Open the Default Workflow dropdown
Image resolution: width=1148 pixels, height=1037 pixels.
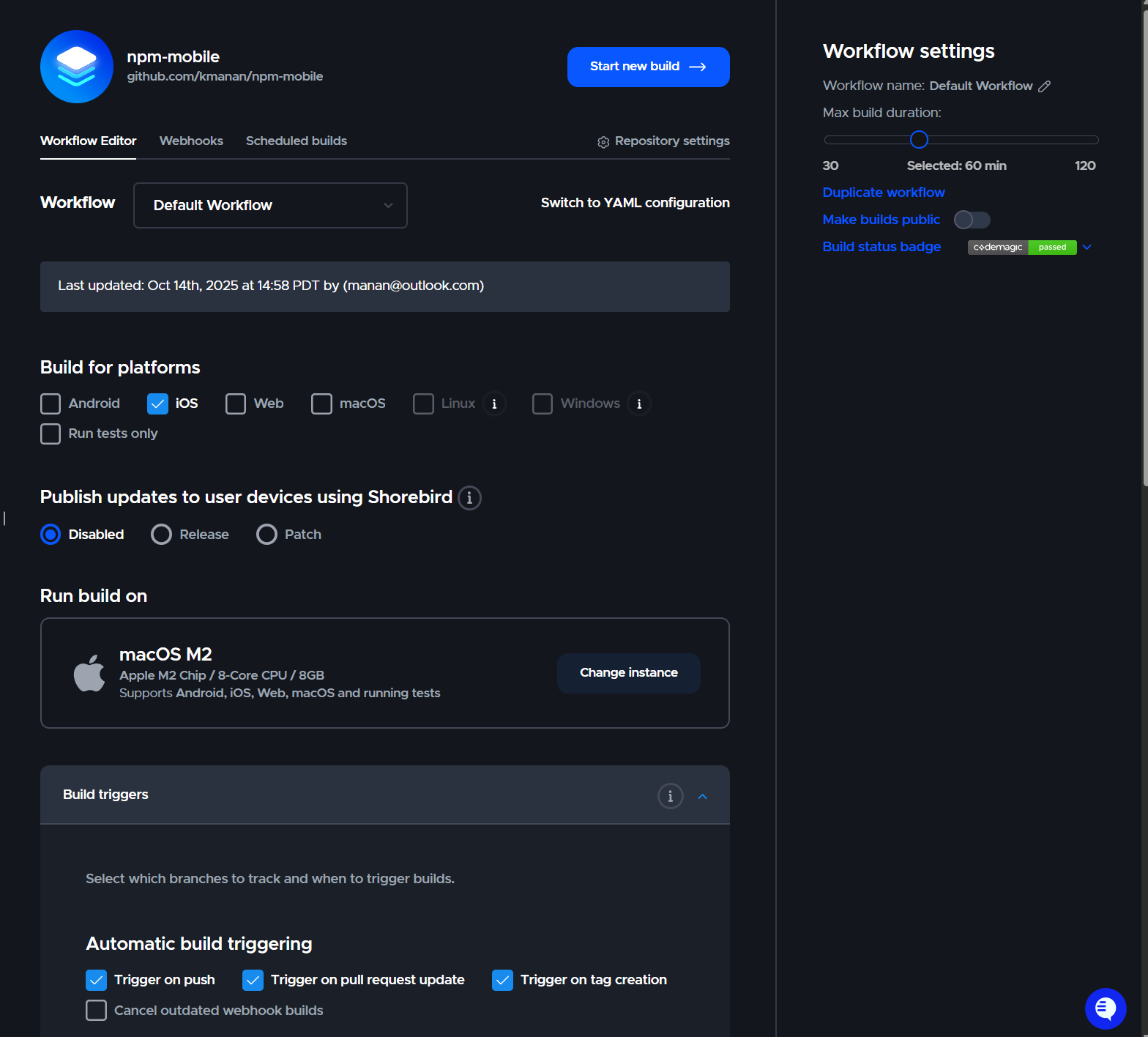pos(270,206)
